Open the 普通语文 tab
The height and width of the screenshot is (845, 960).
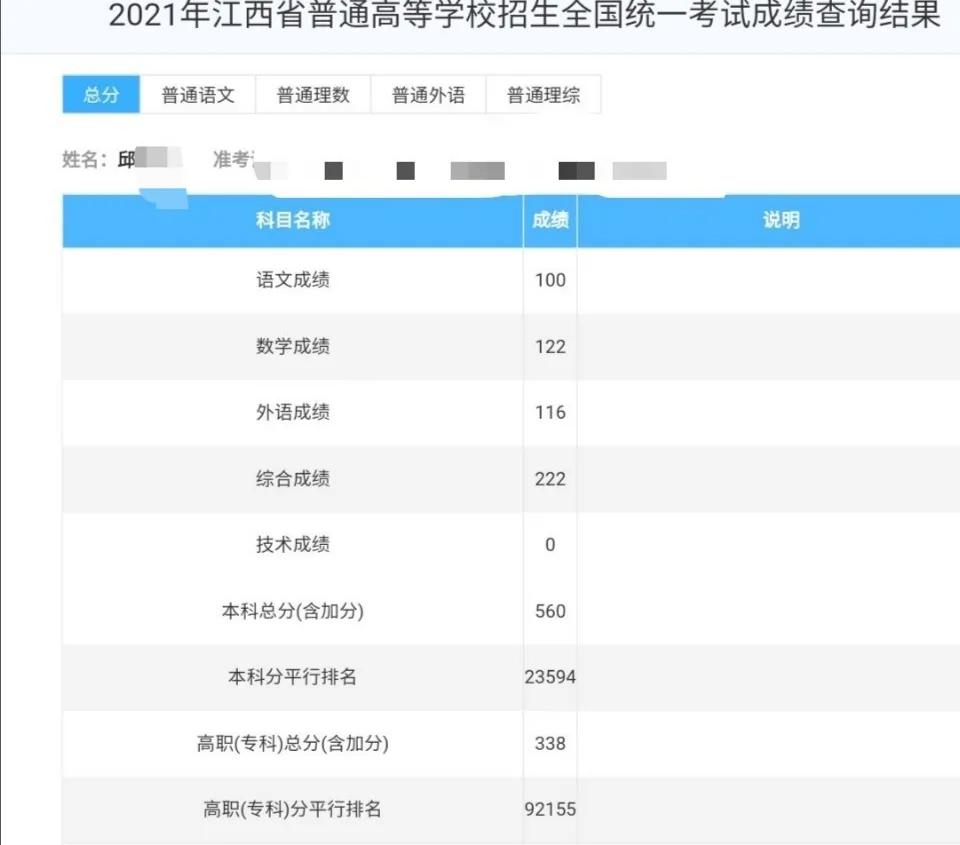pos(197,94)
